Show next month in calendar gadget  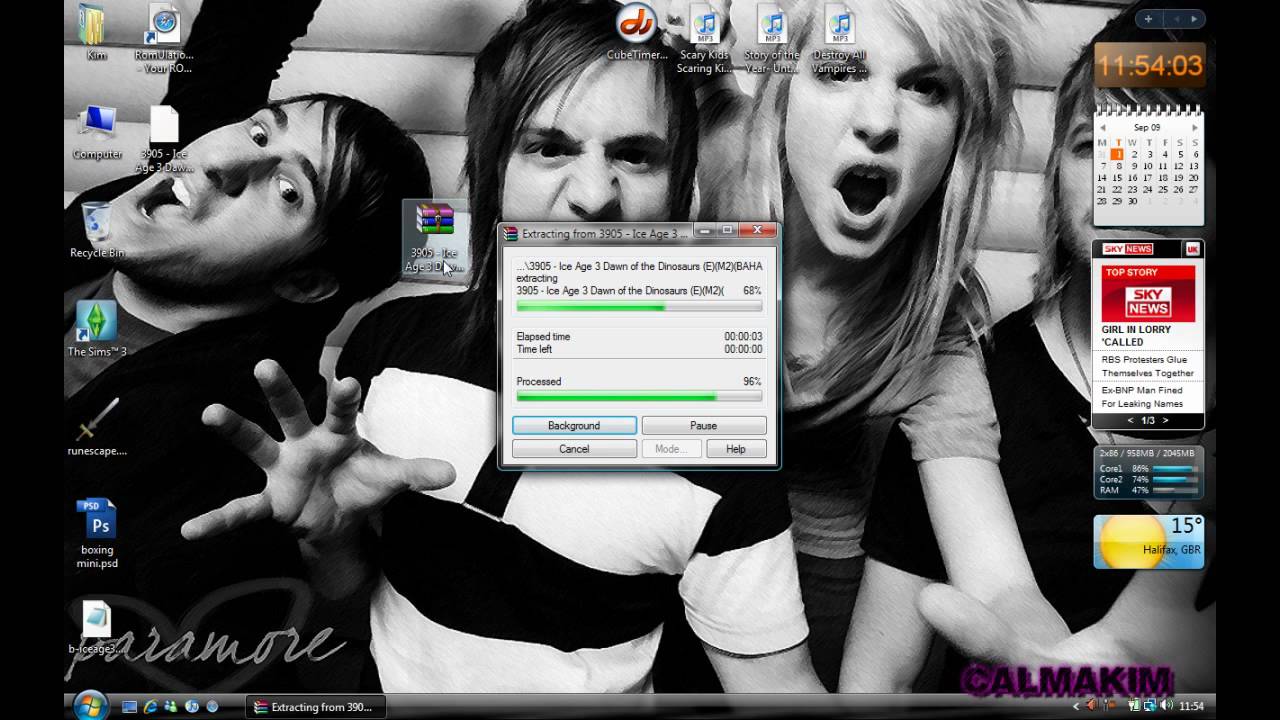tap(1194, 128)
